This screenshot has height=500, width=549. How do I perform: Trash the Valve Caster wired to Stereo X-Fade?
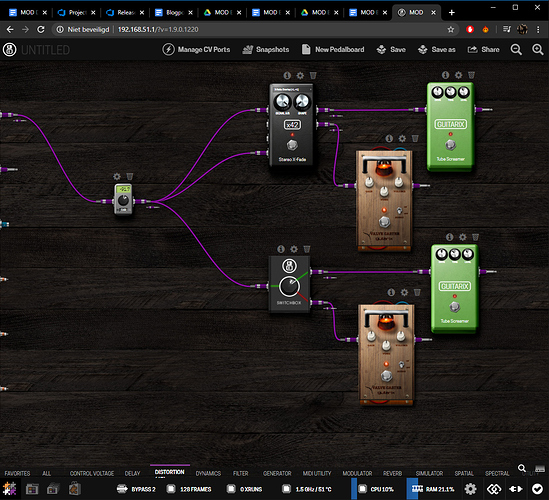coord(415,139)
